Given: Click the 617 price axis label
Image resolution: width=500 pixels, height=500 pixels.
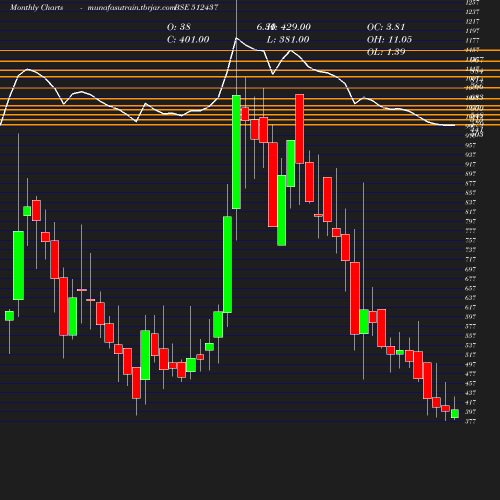Looking at the screenshot, I should coord(470,307).
